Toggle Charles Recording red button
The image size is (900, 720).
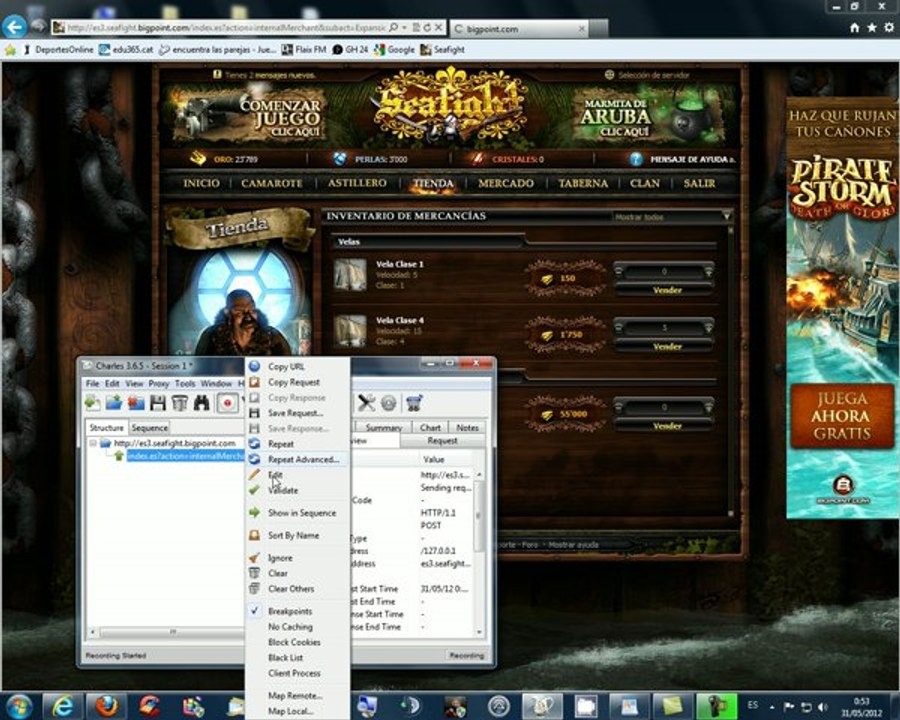click(227, 403)
